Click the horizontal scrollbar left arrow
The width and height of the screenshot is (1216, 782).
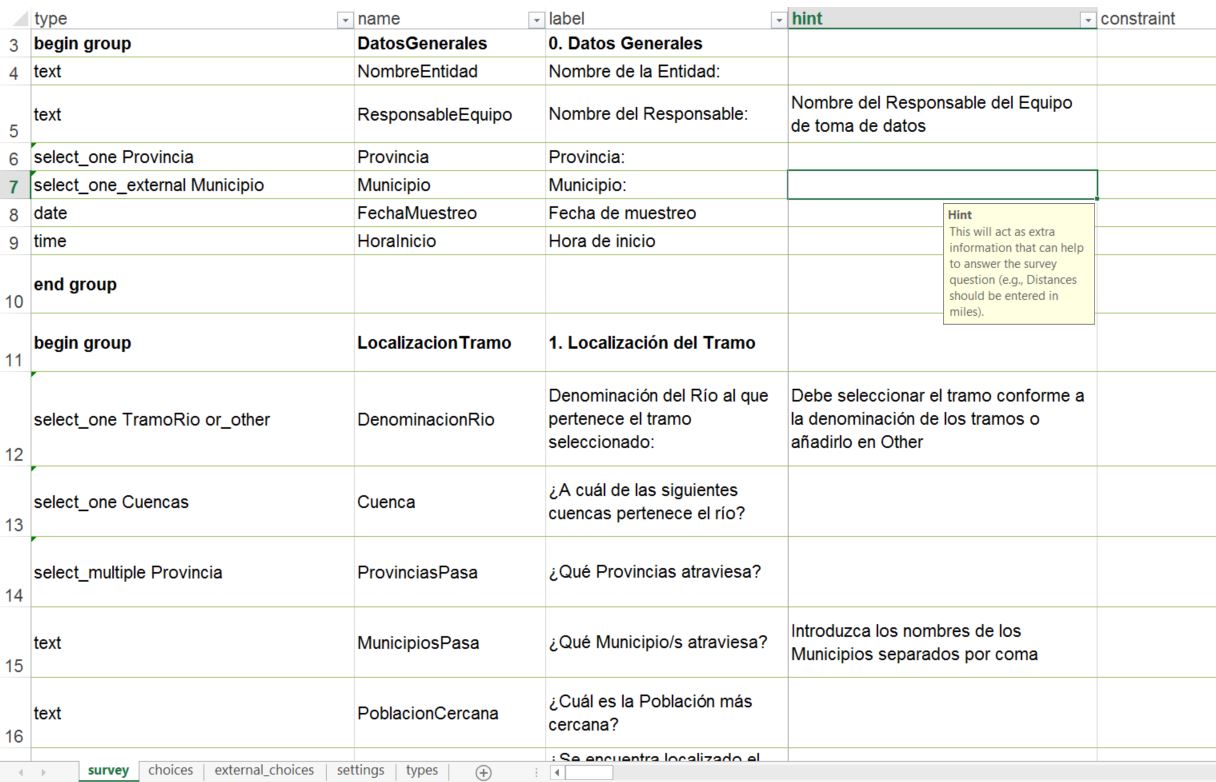pyautogui.click(x=558, y=772)
